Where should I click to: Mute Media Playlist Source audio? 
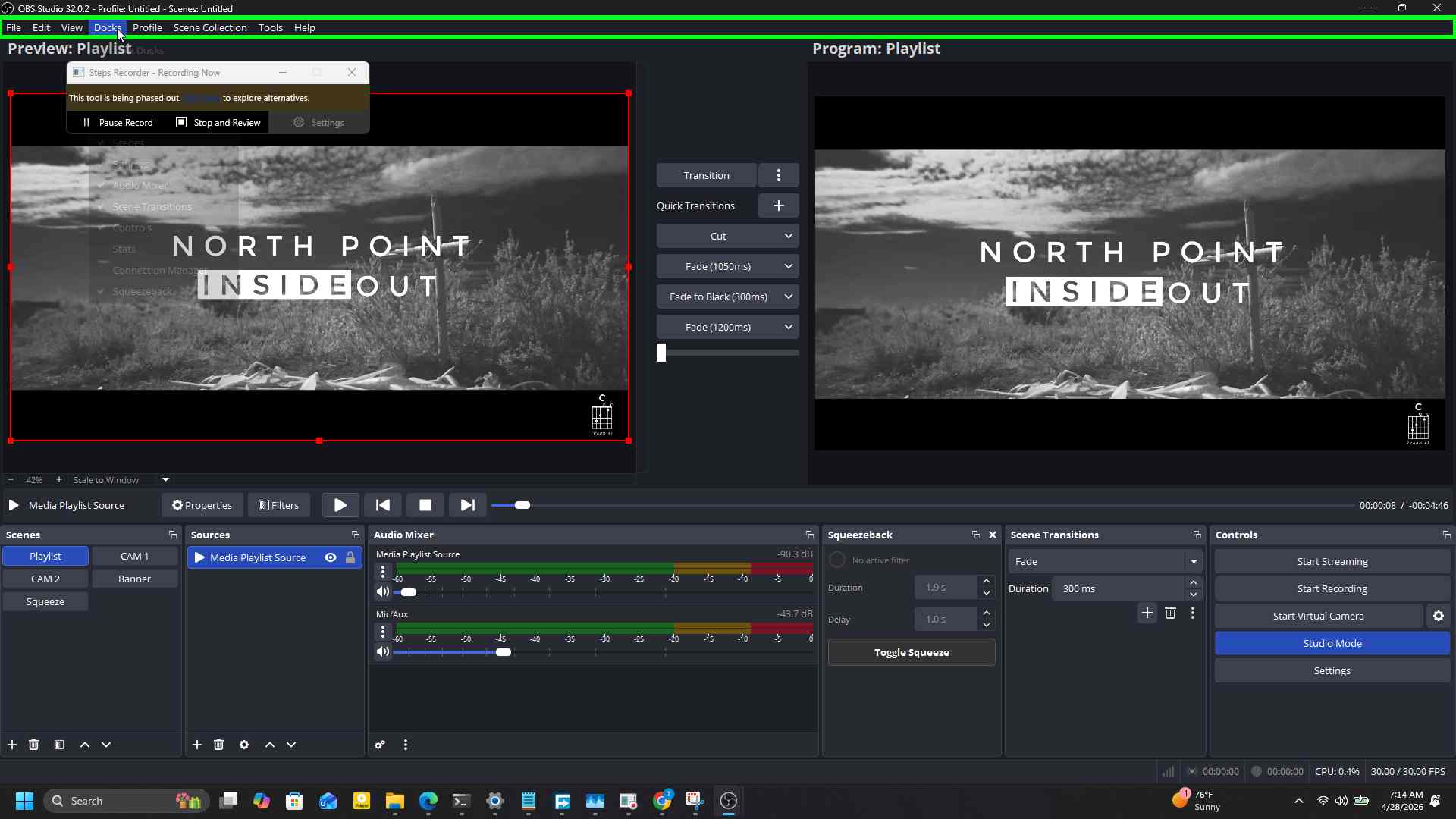click(383, 591)
